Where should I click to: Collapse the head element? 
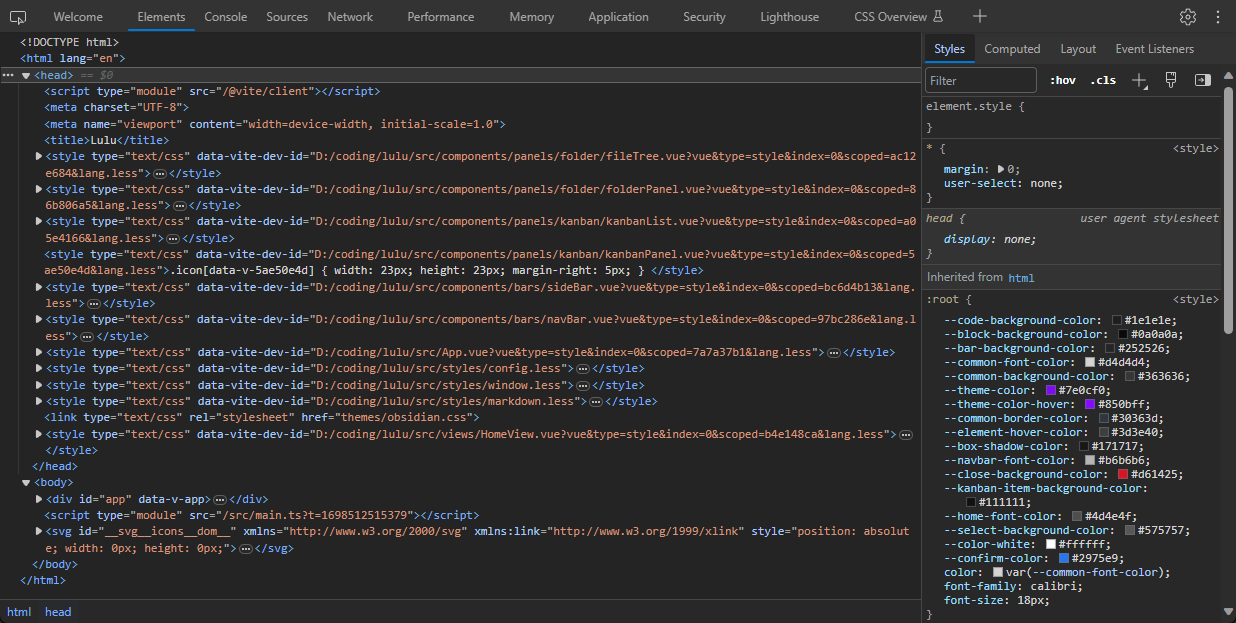[x=25, y=74]
